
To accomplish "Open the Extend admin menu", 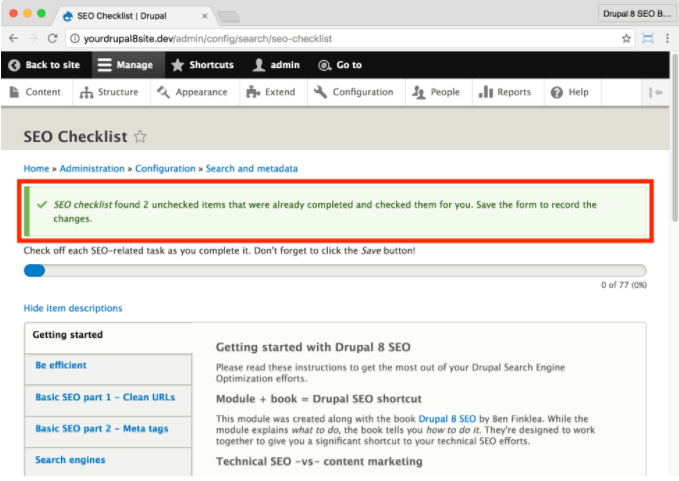I will pos(271,92).
